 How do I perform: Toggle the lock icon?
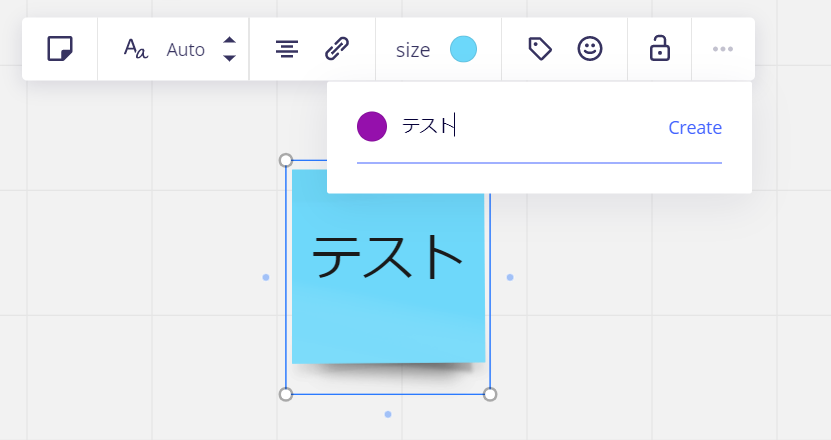click(x=659, y=49)
